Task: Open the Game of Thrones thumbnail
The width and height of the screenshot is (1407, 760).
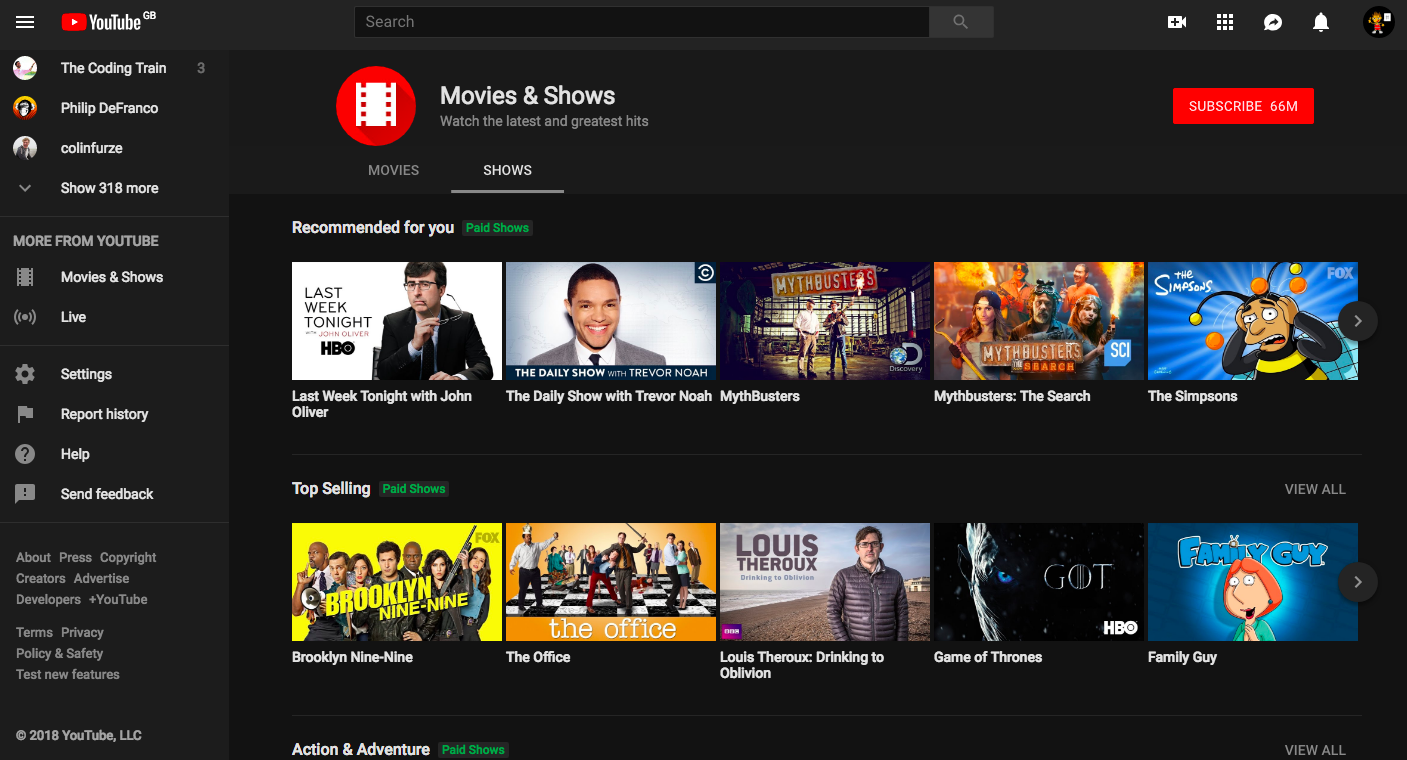Action: pyautogui.click(x=1038, y=582)
